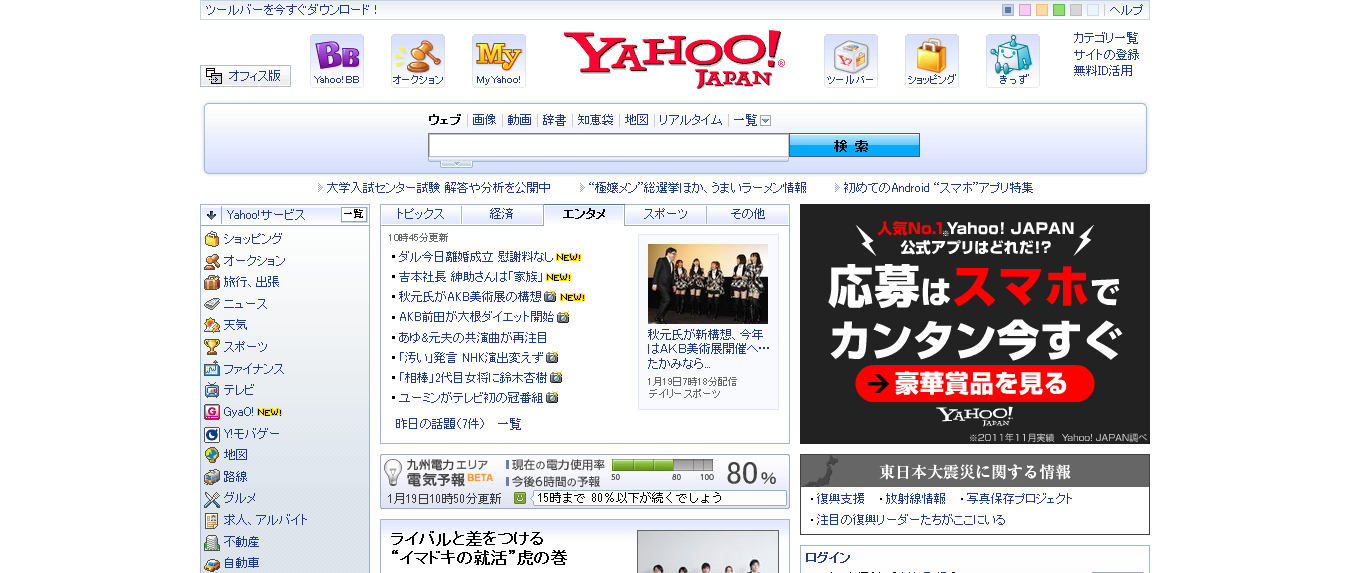Open the ヘルプ link
1349x573 pixels.
tap(1126, 10)
